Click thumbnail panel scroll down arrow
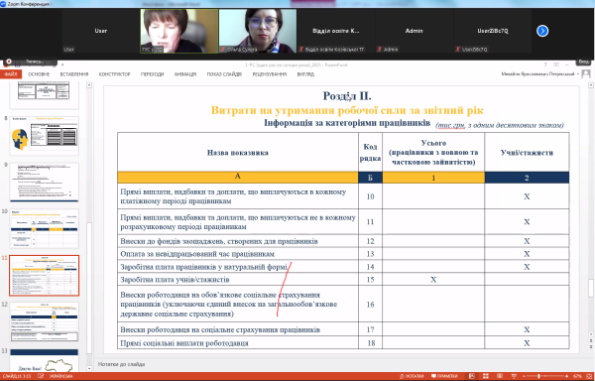595x381 pixels. pos(89,368)
